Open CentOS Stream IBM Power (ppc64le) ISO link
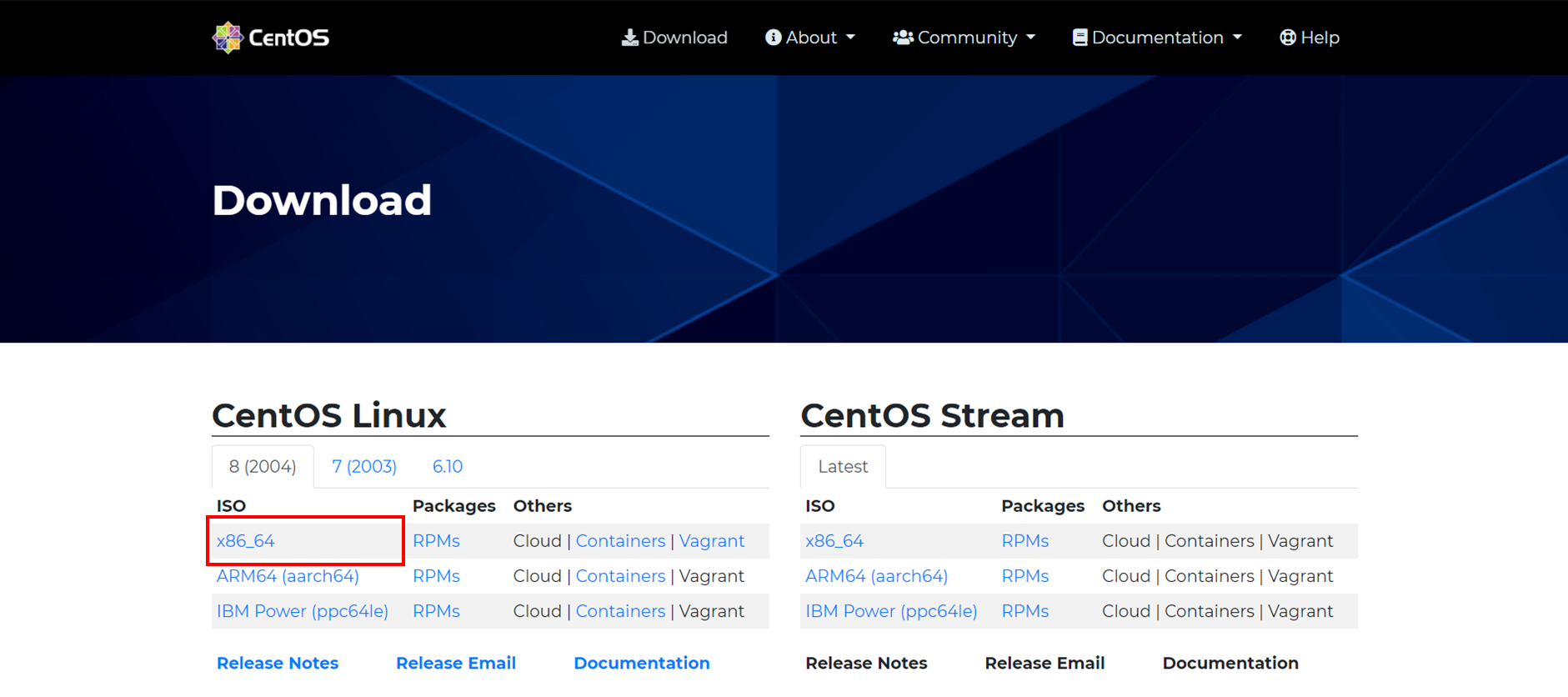This screenshot has height=697, width=1568. [x=891, y=611]
